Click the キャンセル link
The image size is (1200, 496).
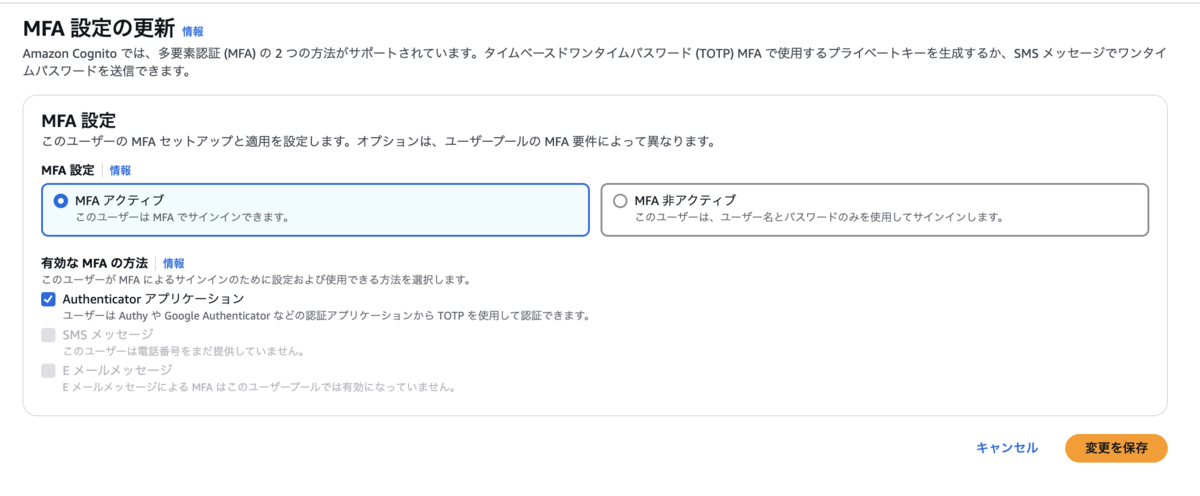point(1007,448)
